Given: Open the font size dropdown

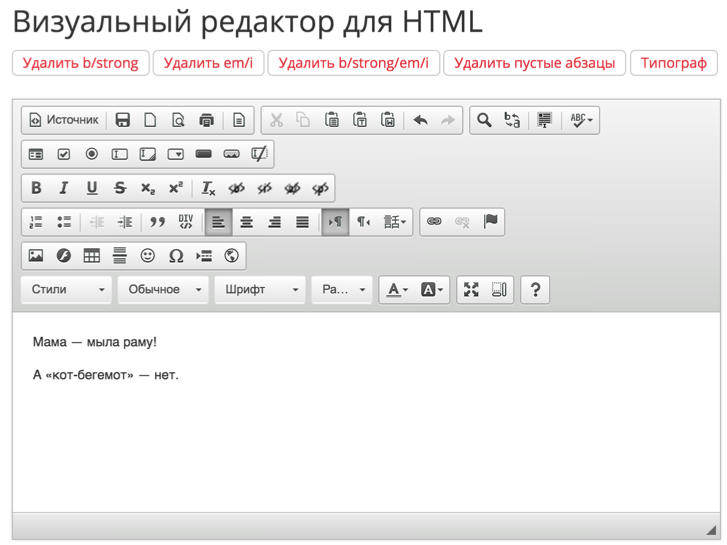Looking at the screenshot, I should [x=342, y=289].
